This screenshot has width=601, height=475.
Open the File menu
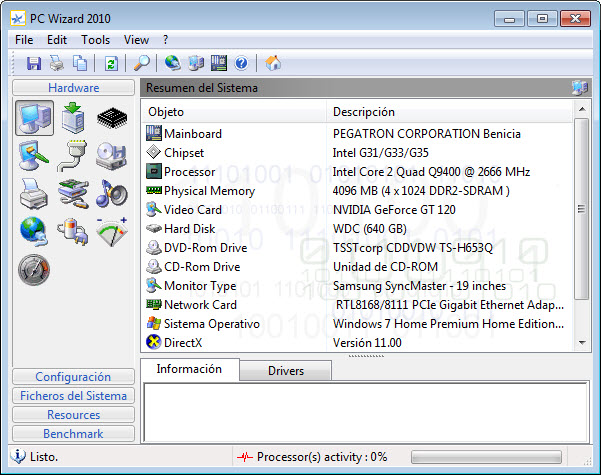(24, 40)
